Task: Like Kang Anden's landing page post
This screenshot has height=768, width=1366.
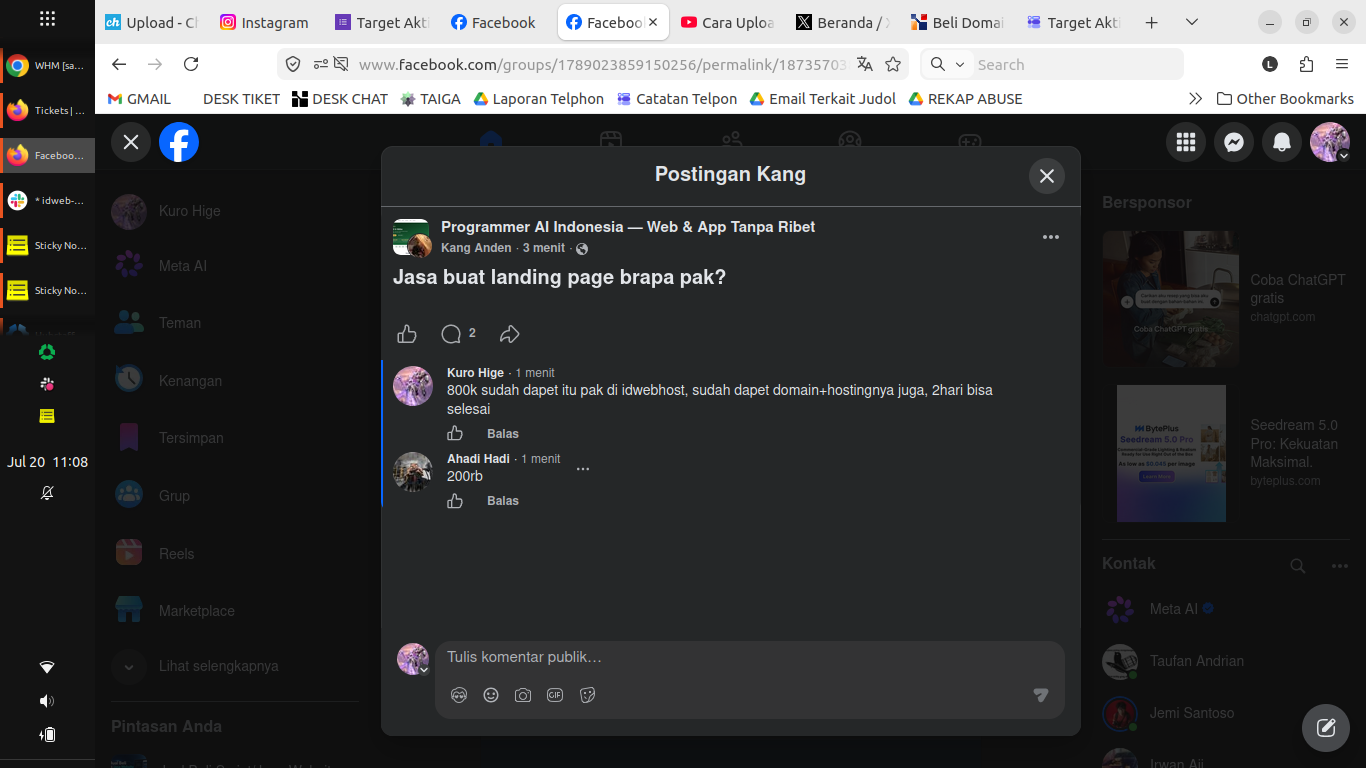Action: click(406, 334)
